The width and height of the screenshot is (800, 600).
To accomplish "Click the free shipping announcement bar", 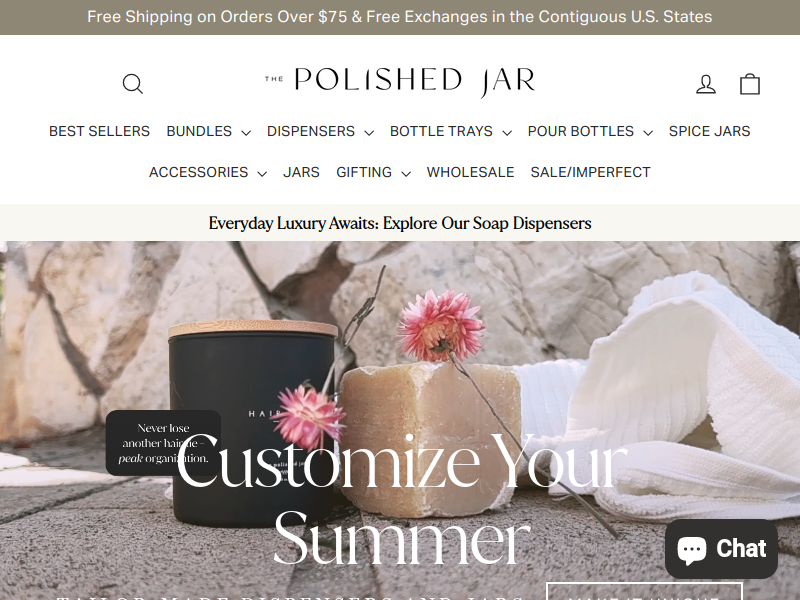I will [400, 17].
